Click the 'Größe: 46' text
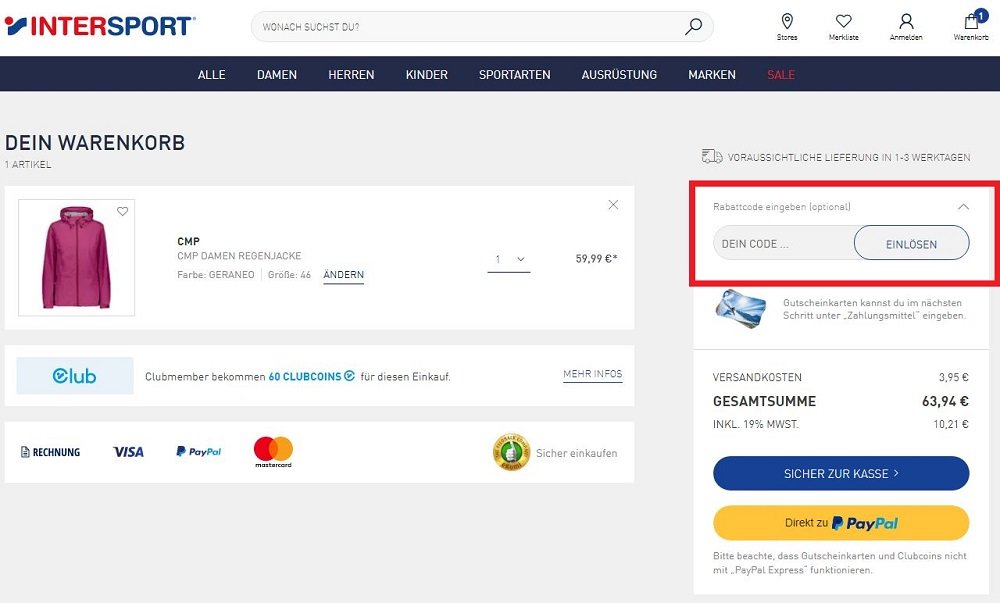1000x603 pixels. click(289, 275)
